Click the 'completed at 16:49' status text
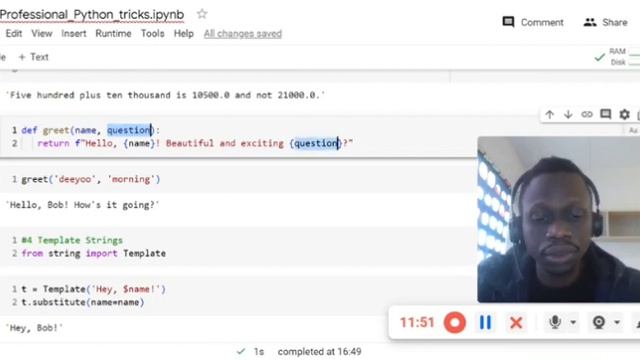 point(320,351)
